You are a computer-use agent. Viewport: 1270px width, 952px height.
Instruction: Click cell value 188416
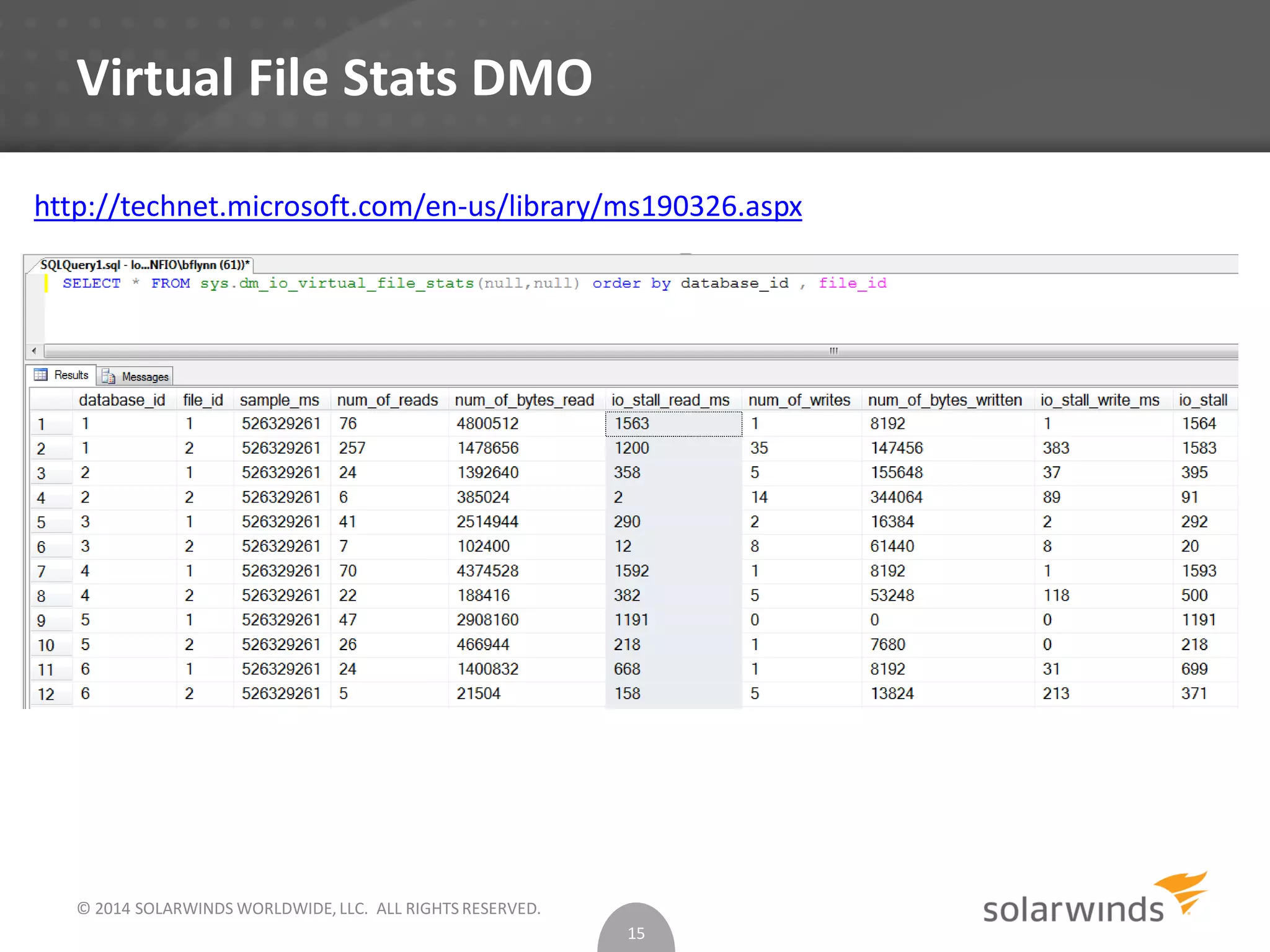(x=483, y=596)
